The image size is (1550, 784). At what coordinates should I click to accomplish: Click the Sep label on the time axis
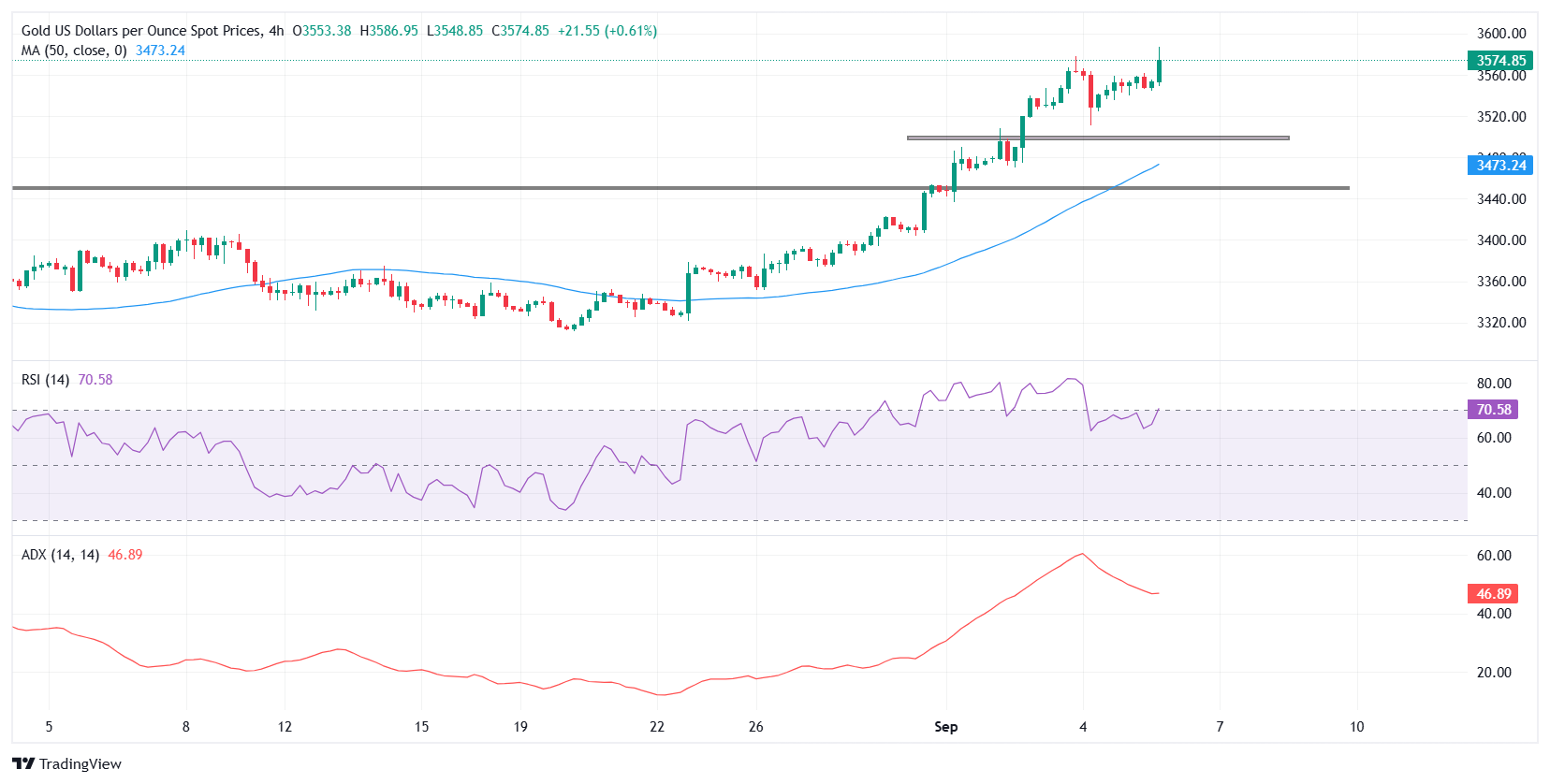pos(945,727)
